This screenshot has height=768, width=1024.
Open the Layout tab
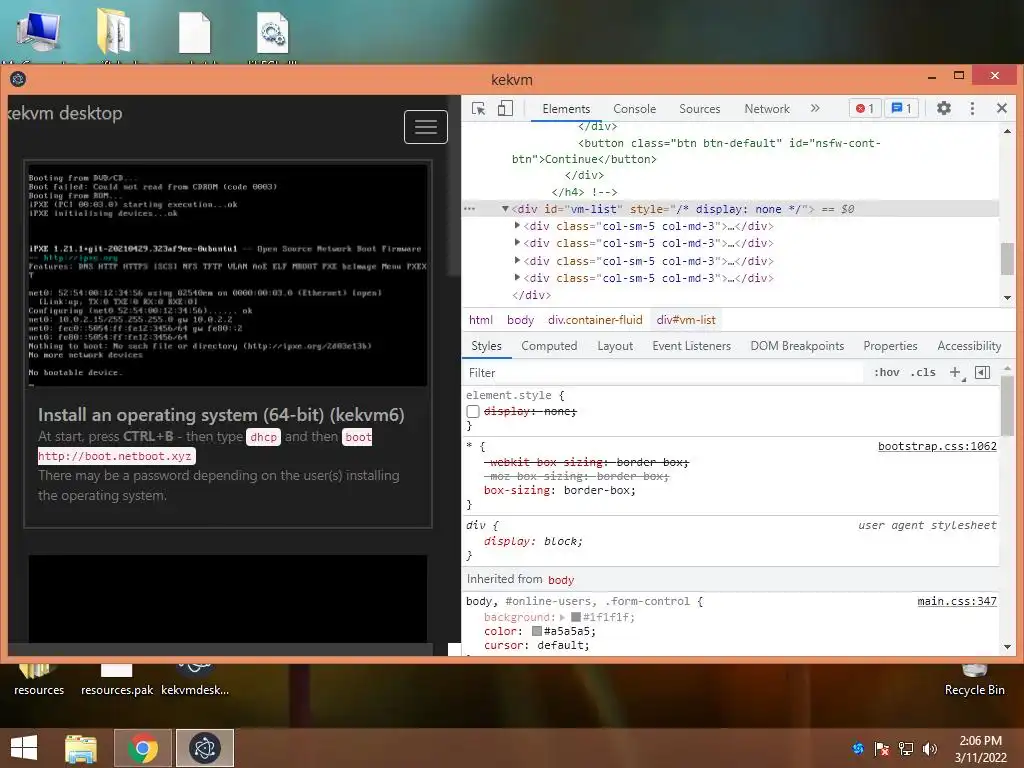click(615, 346)
